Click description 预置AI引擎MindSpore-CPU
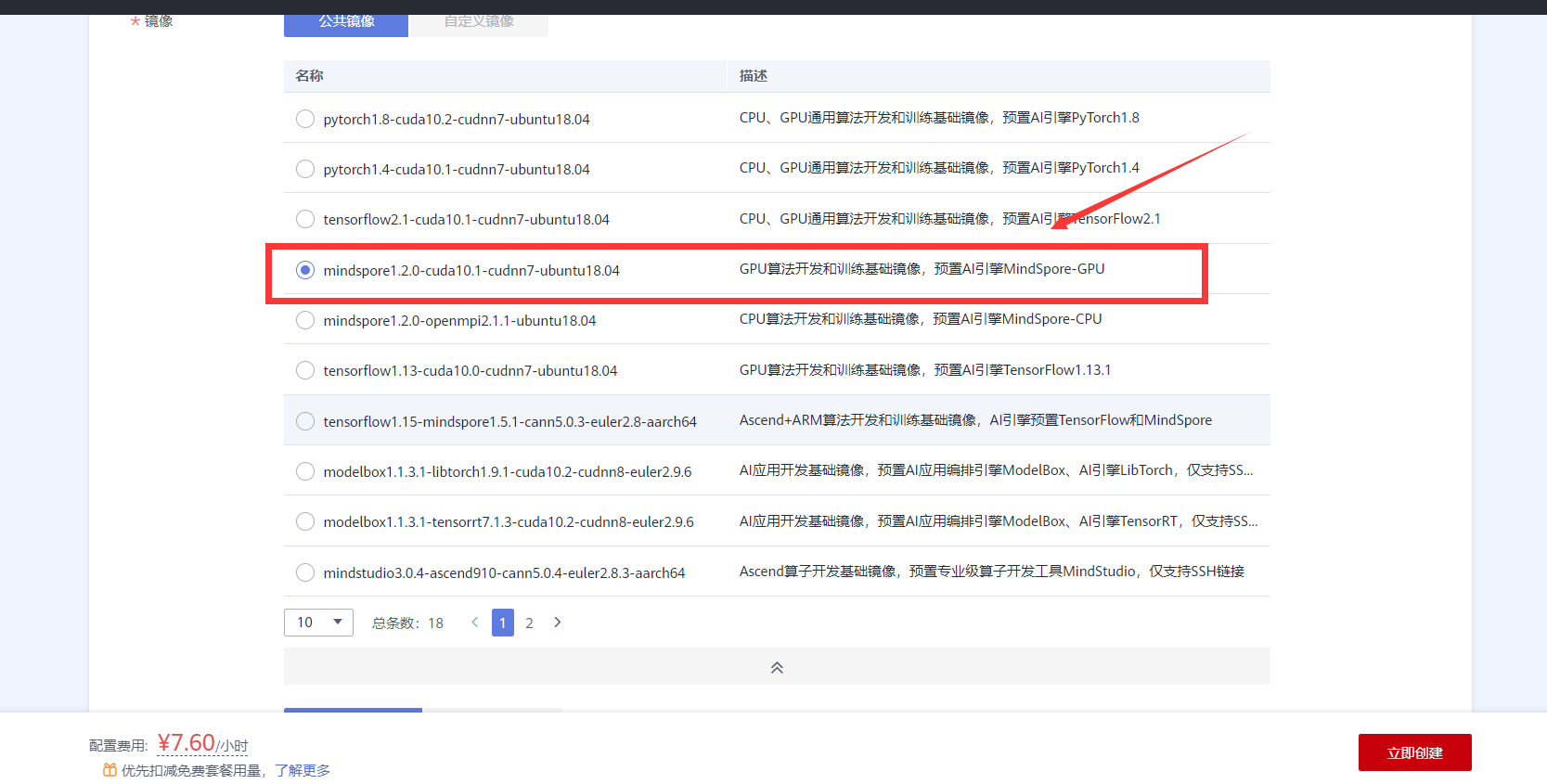The width and height of the screenshot is (1547, 784). pyautogui.click(x=921, y=319)
